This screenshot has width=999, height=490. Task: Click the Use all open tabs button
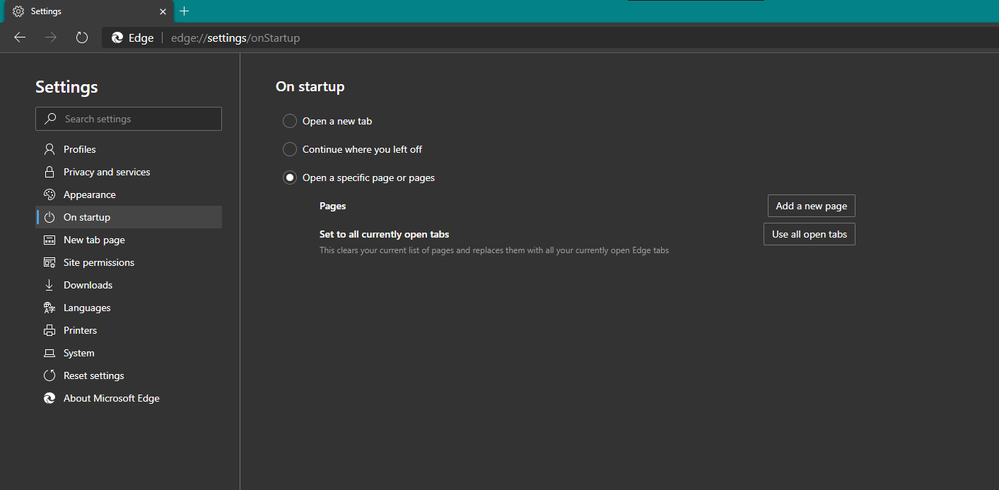(x=809, y=234)
